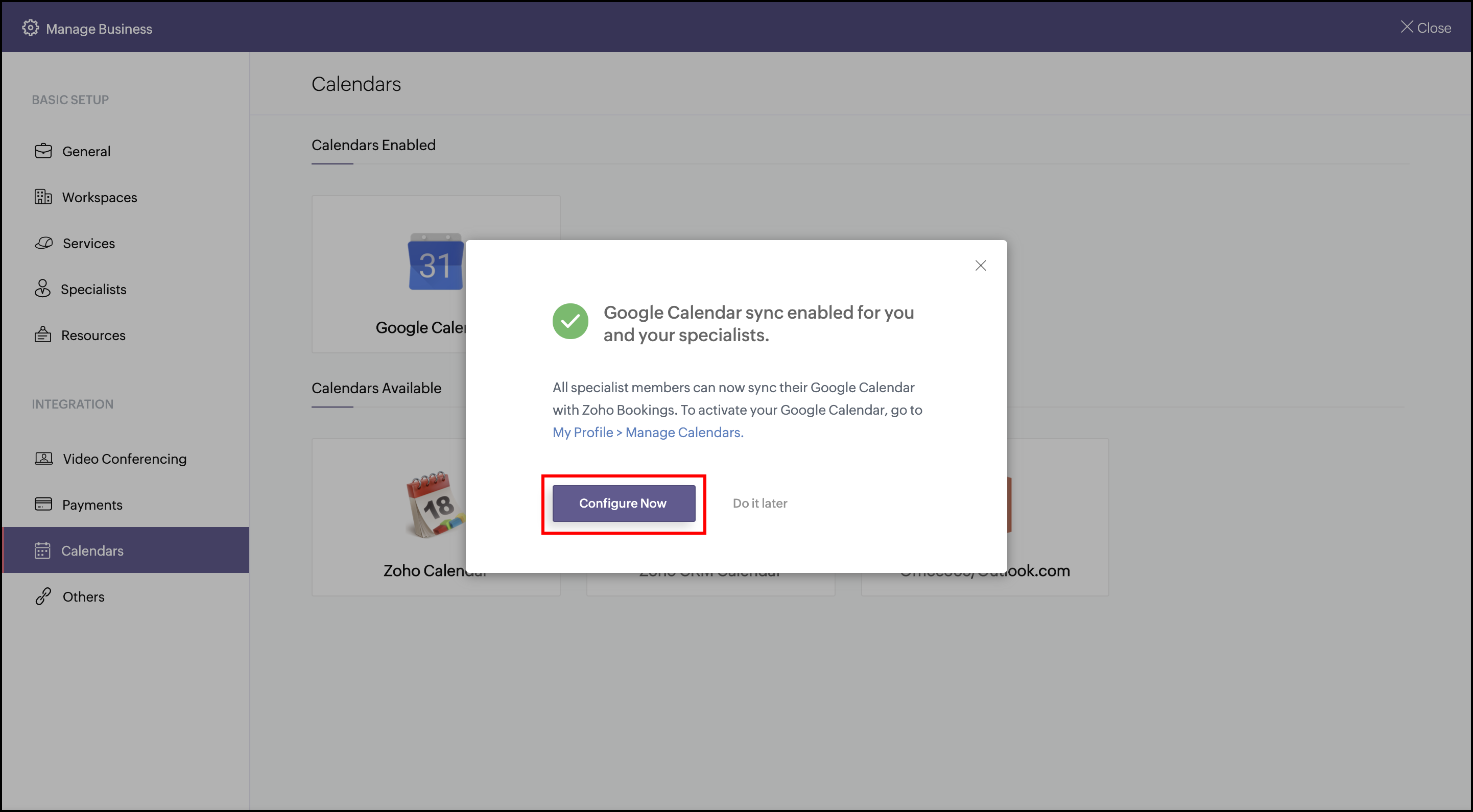The height and width of the screenshot is (812, 1473).
Task: Choose Do it later
Action: pyautogui.click(x=759, y=503)
